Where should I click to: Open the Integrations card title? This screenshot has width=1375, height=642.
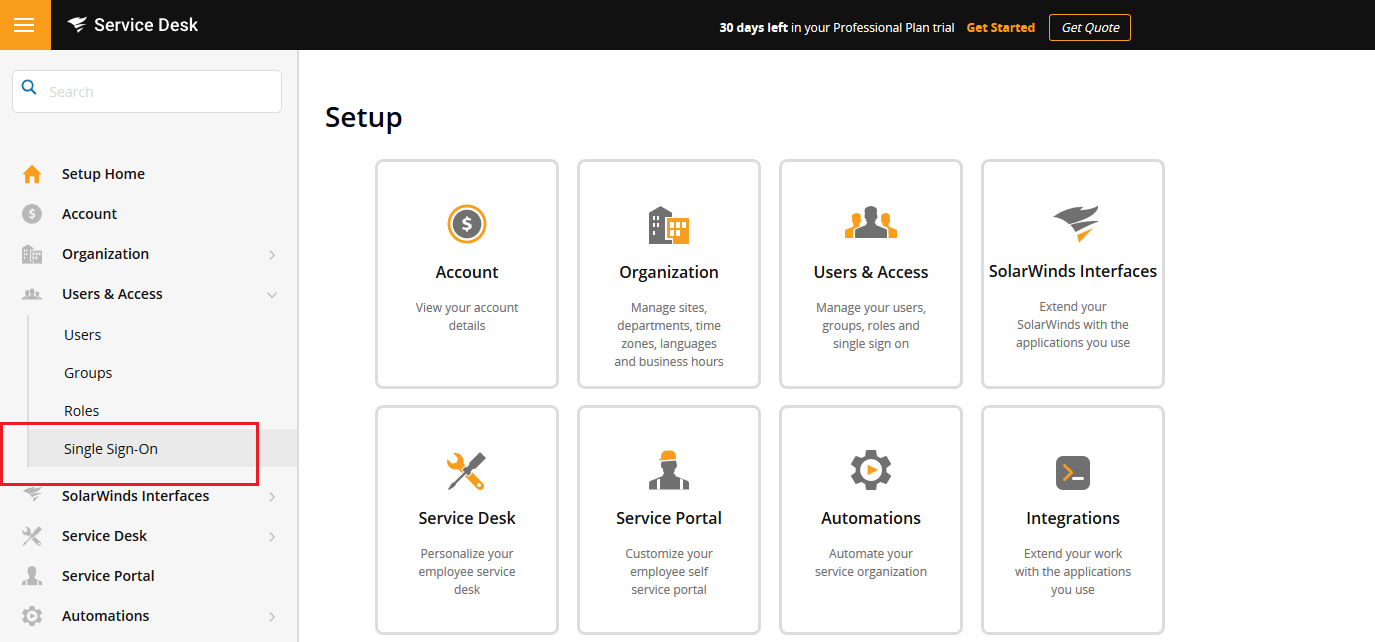pos(1073,518)
